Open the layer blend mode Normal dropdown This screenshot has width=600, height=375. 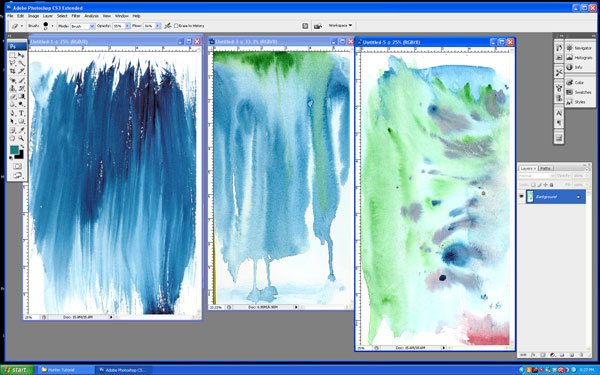point(537,176)
